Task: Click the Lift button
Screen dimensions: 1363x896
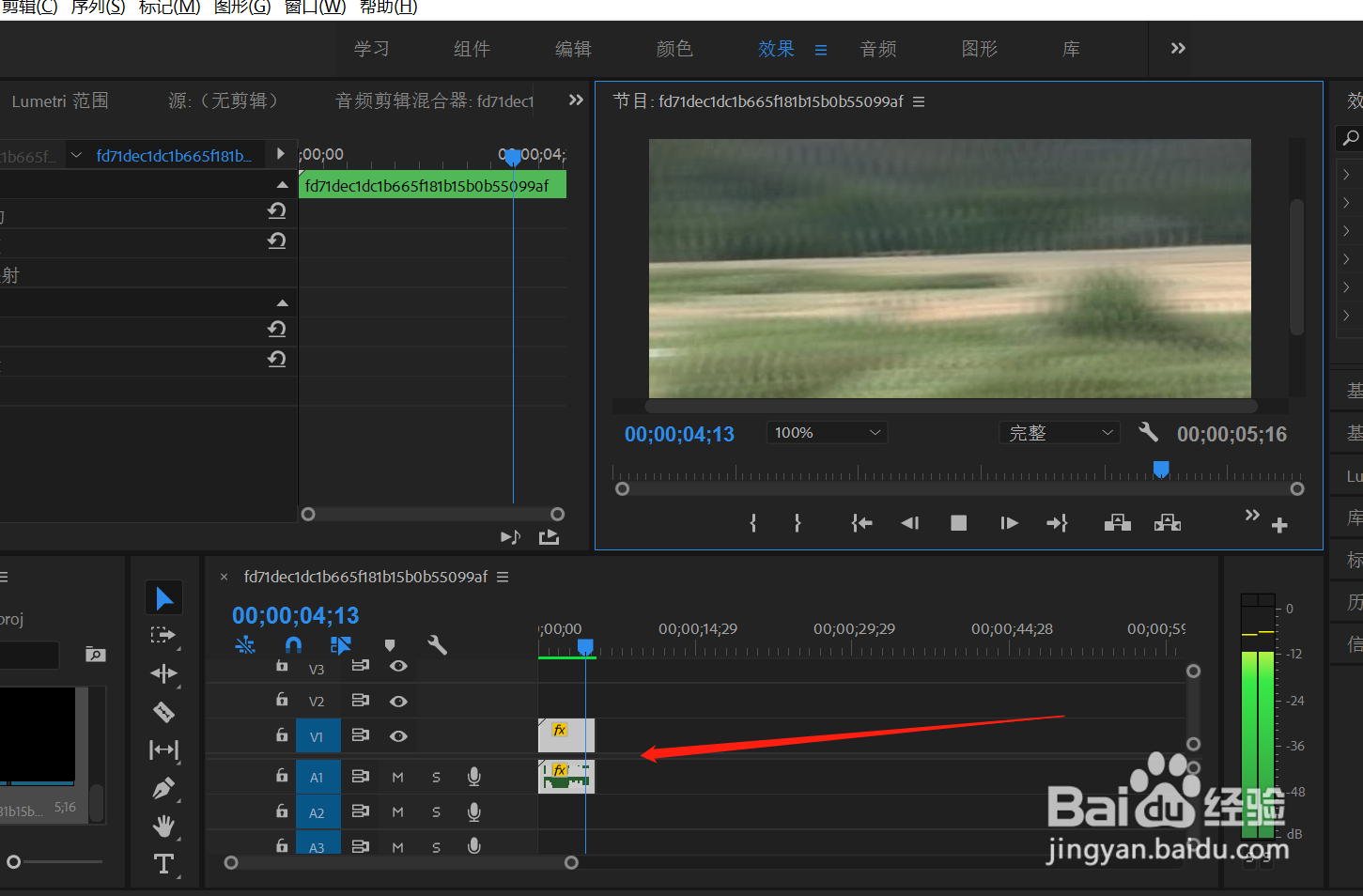Action: pos(1117,523)
